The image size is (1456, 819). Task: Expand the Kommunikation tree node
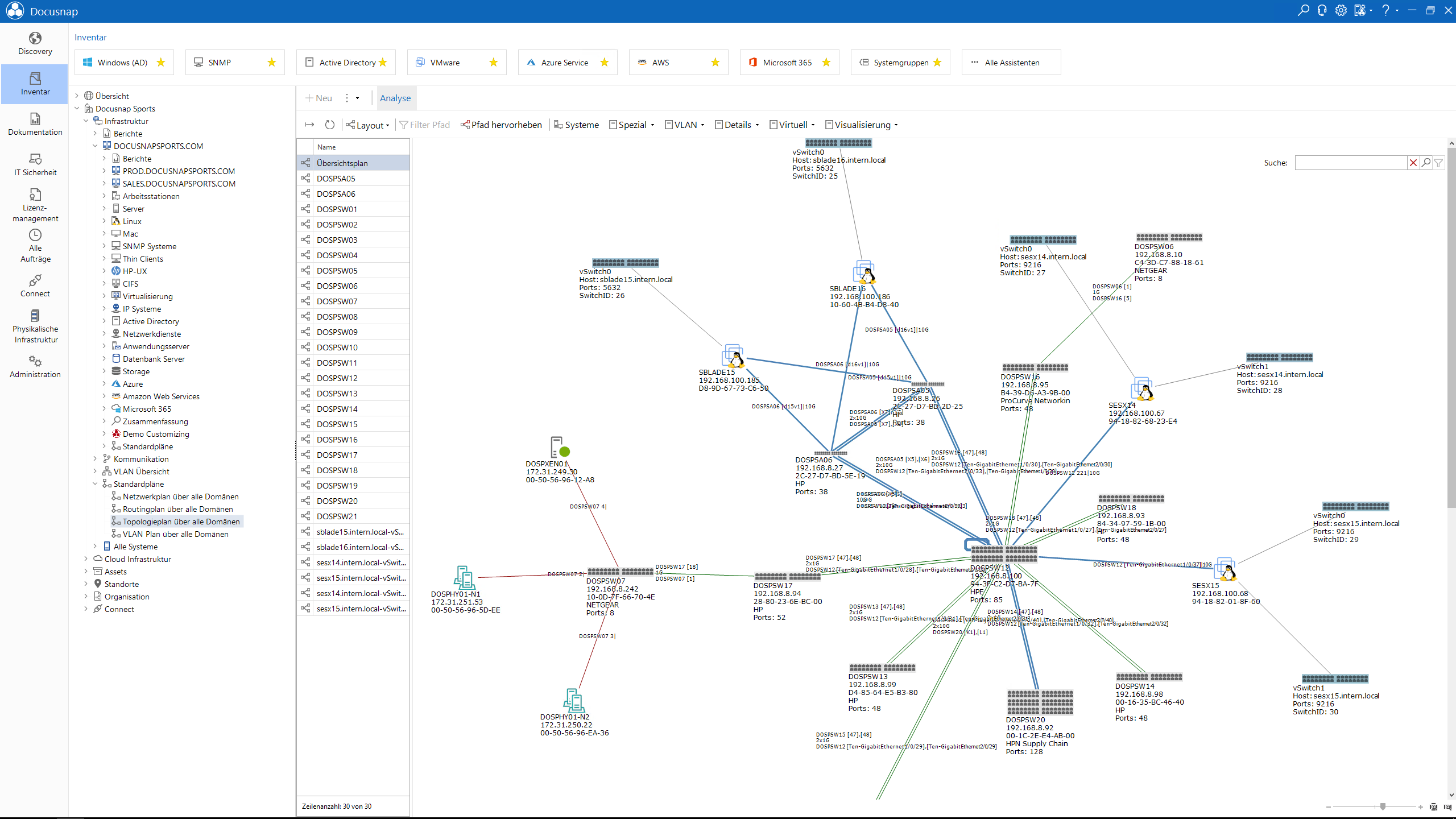(x=95, y=459)
